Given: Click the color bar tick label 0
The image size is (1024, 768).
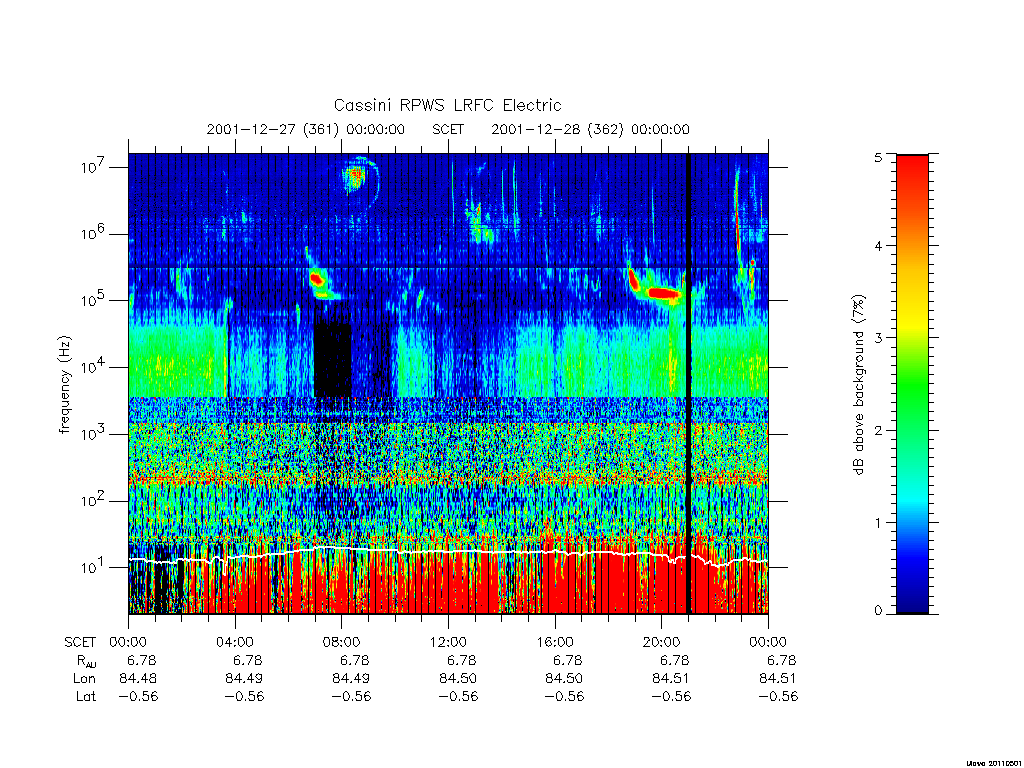Looking at the screenshot, I should [878, 611].
